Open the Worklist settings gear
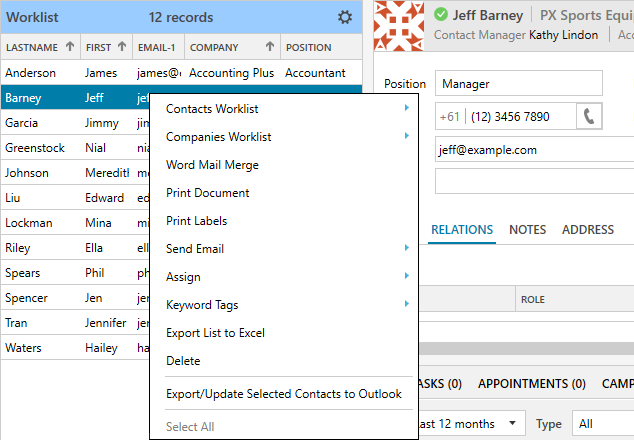 (x=345, y=17)
